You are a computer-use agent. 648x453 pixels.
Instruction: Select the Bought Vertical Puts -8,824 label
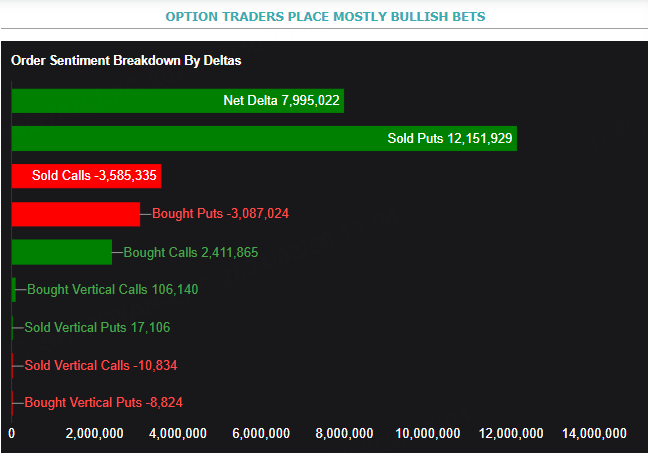104,403
